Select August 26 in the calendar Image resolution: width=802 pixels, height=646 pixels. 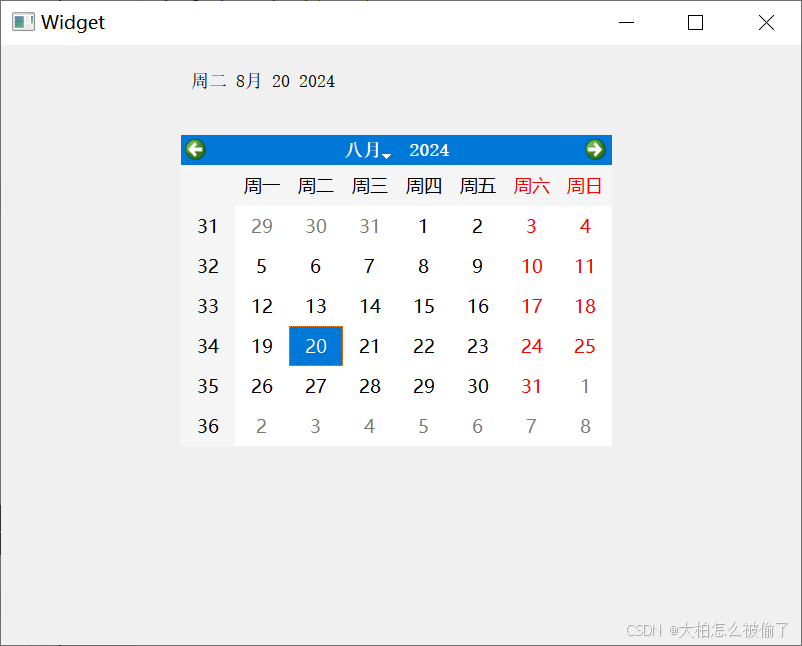pyautogui.click(x=262, y=386)
